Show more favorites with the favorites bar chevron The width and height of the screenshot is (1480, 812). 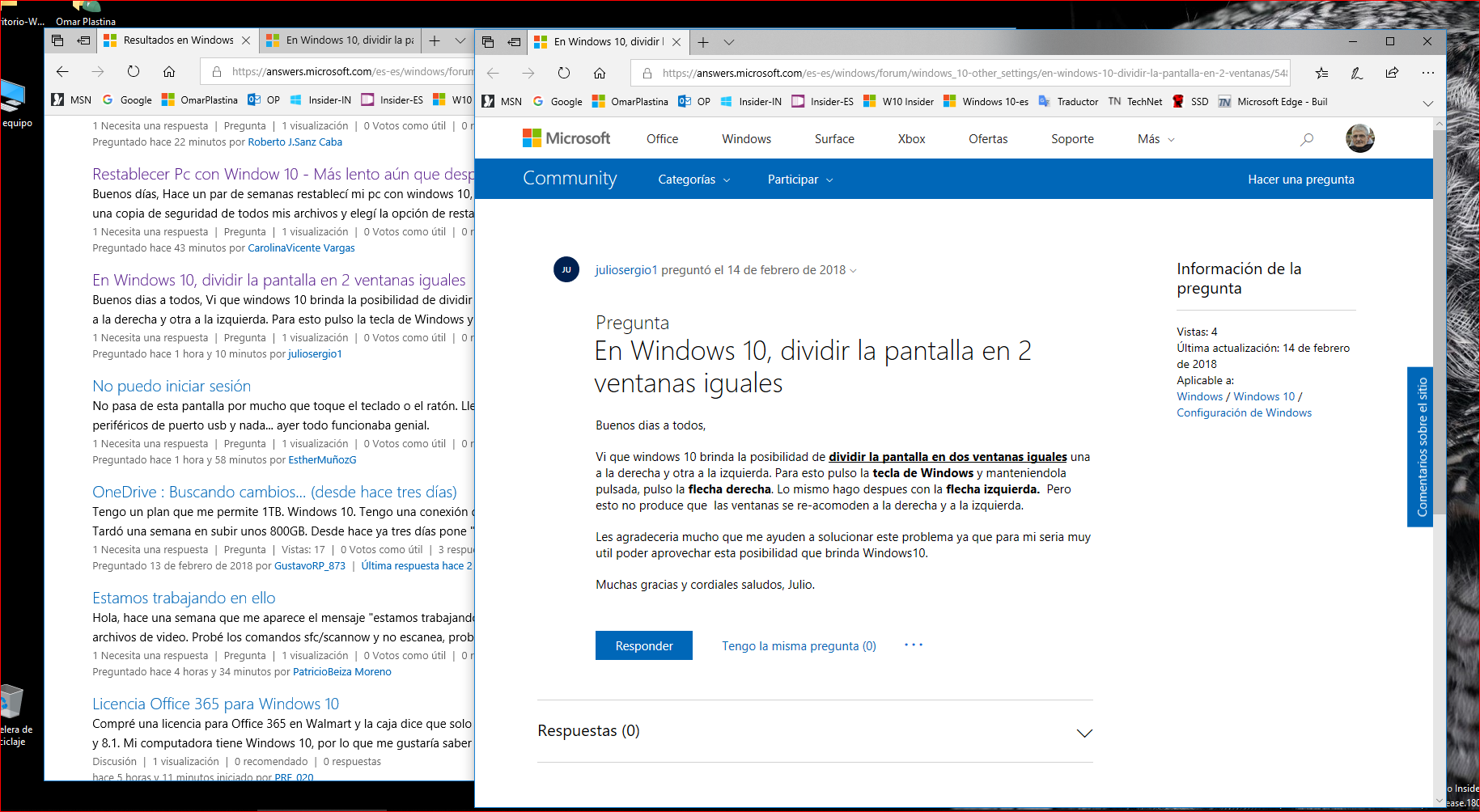1428,103
